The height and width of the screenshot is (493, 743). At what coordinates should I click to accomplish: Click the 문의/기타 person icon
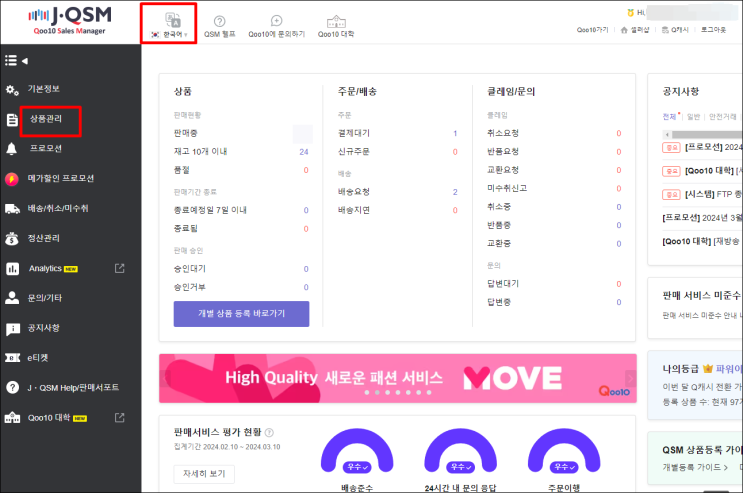tap(11, 298)
